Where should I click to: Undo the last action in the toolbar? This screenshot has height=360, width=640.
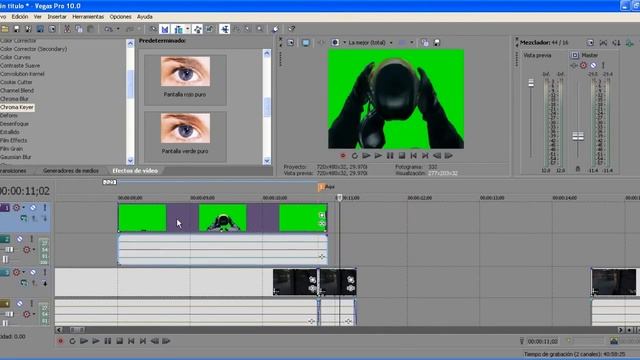108,29
